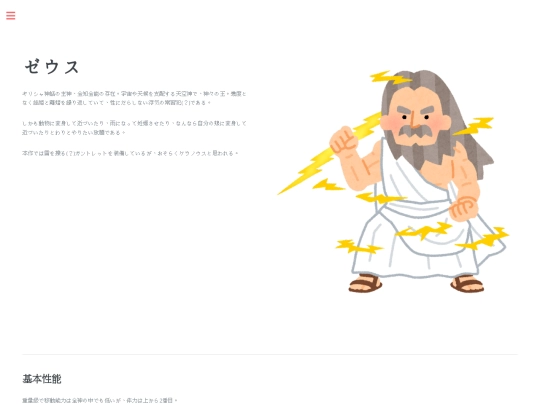The image size is (540, 405).
Task: Click the lightning spark right of Zeus's head
Action: (474, 126)
